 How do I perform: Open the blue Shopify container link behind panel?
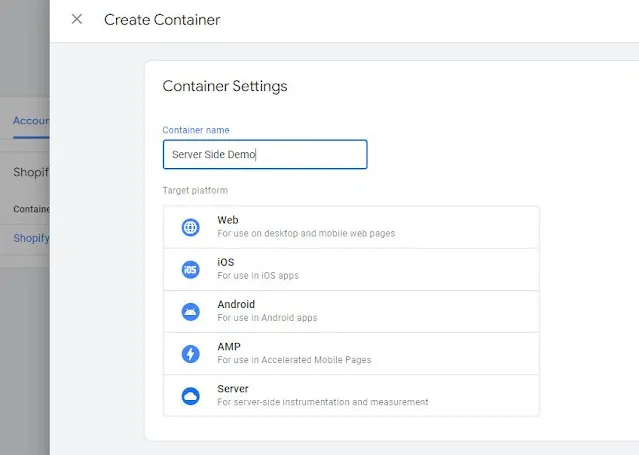[x=31, y=238]
